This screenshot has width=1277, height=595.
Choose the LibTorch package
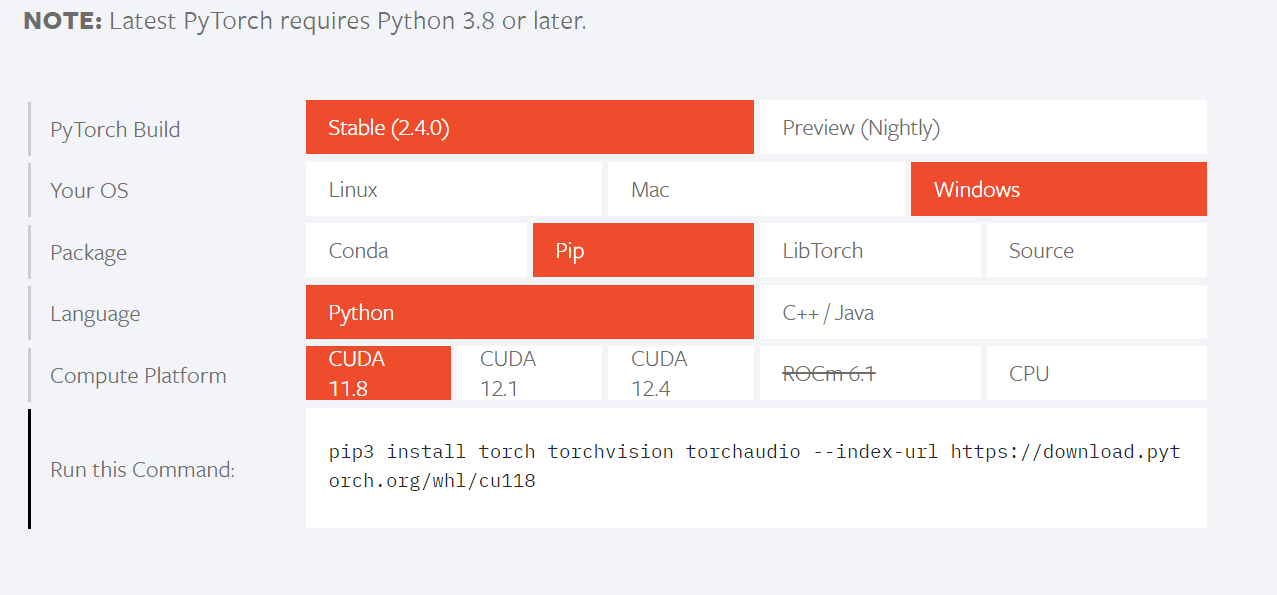(870, 250)
